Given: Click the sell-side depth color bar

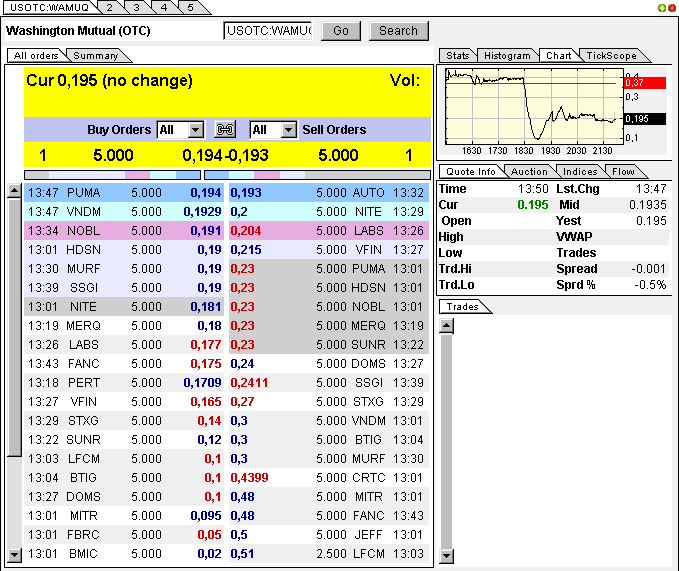Looking at the screenshot, I should click(317, 175).
